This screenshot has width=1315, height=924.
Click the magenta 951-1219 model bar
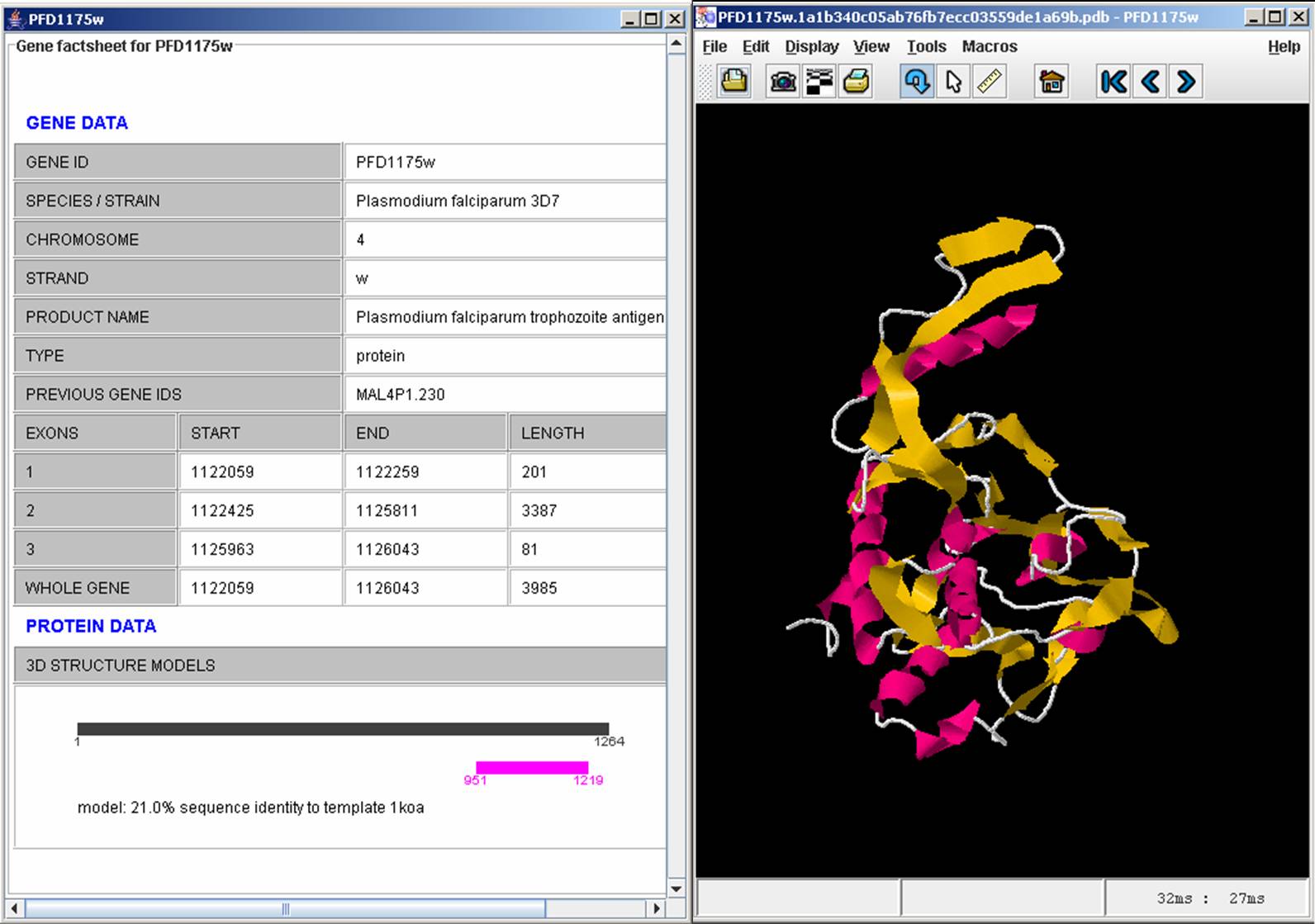point(532,768)
